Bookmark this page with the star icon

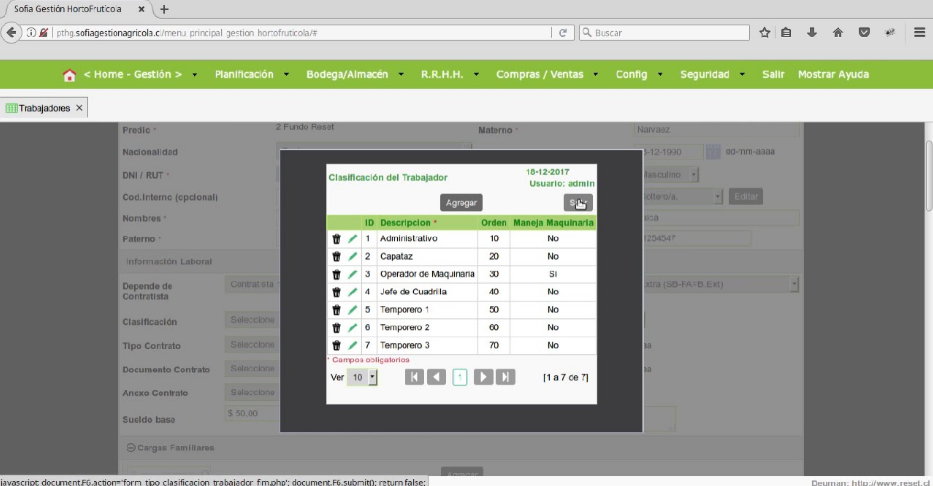pyautogui.click(x=765, y=33)
